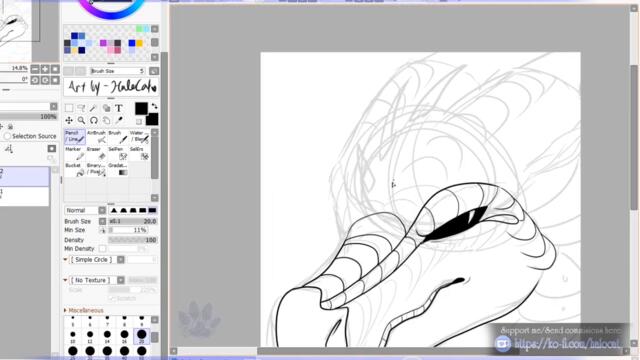Viewport: 640px width, 360px height.
Task: Open the Simple Circle brush shape dropdown
Action: (x=121, y=260)
